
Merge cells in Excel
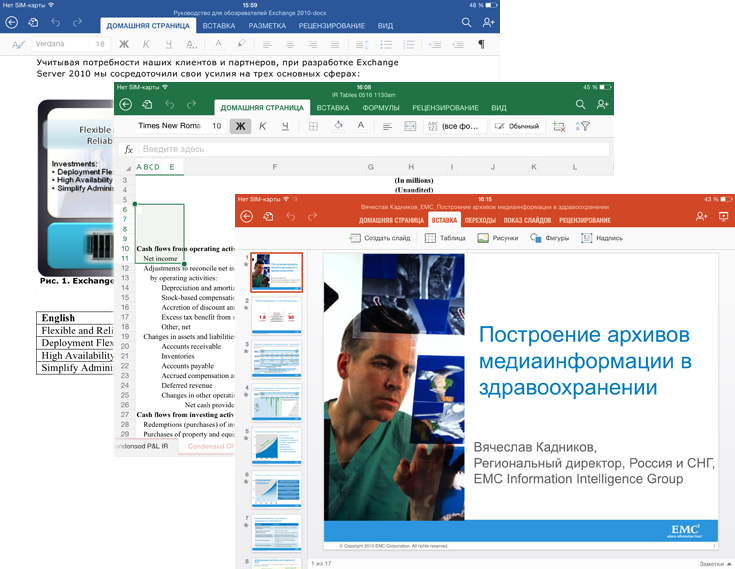[x=410, y=126]
